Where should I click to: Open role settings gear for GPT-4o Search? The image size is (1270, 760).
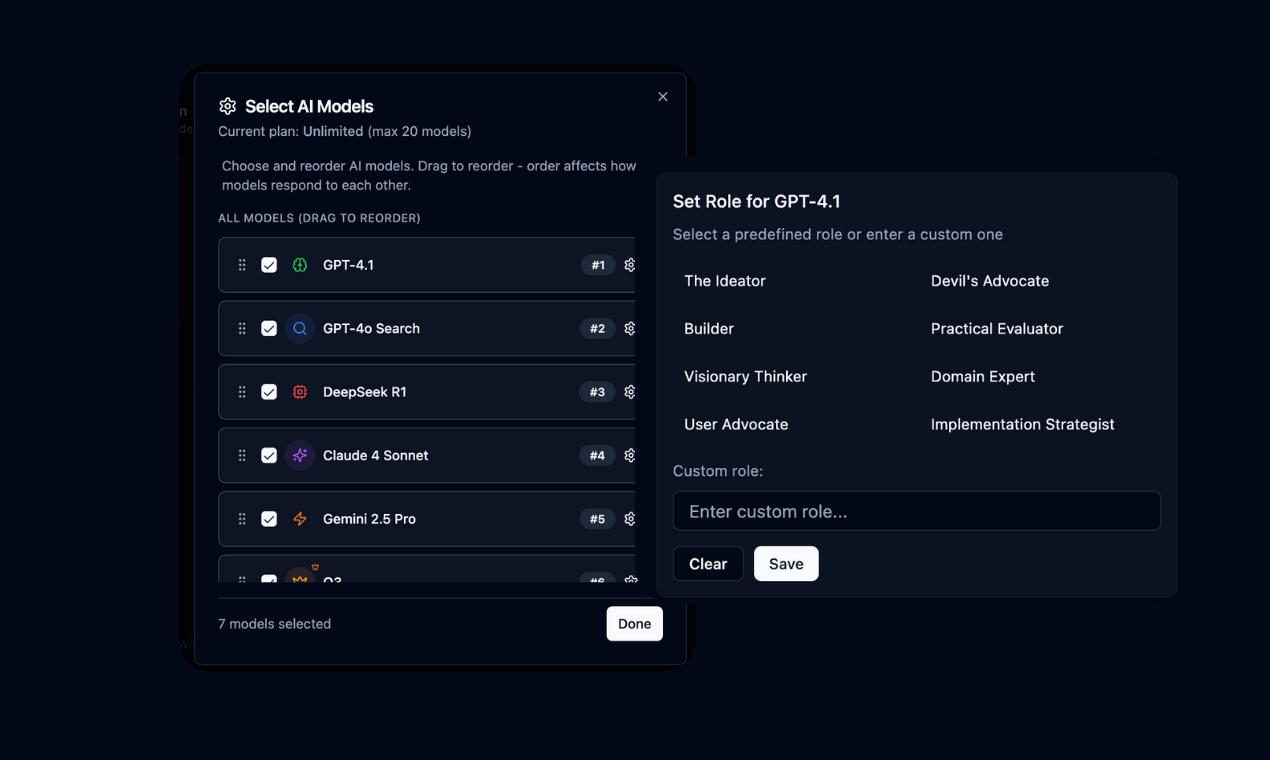(629, 328)
